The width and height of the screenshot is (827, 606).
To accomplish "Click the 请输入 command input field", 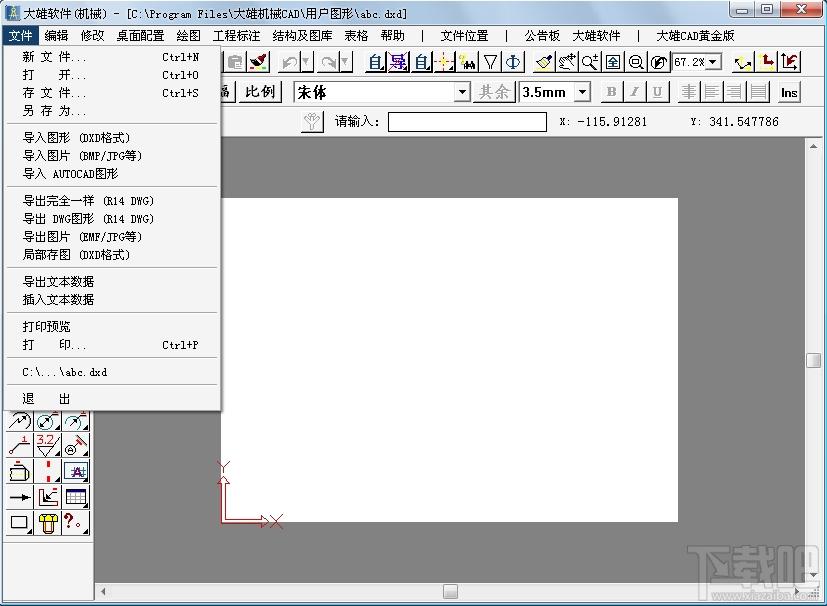I will coord(467,122).
